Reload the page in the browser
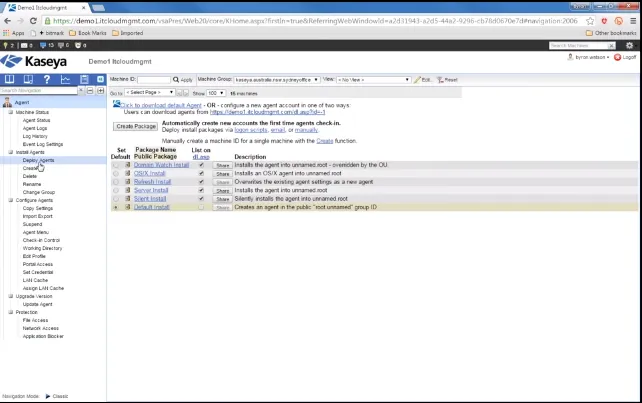 point(33,21)
